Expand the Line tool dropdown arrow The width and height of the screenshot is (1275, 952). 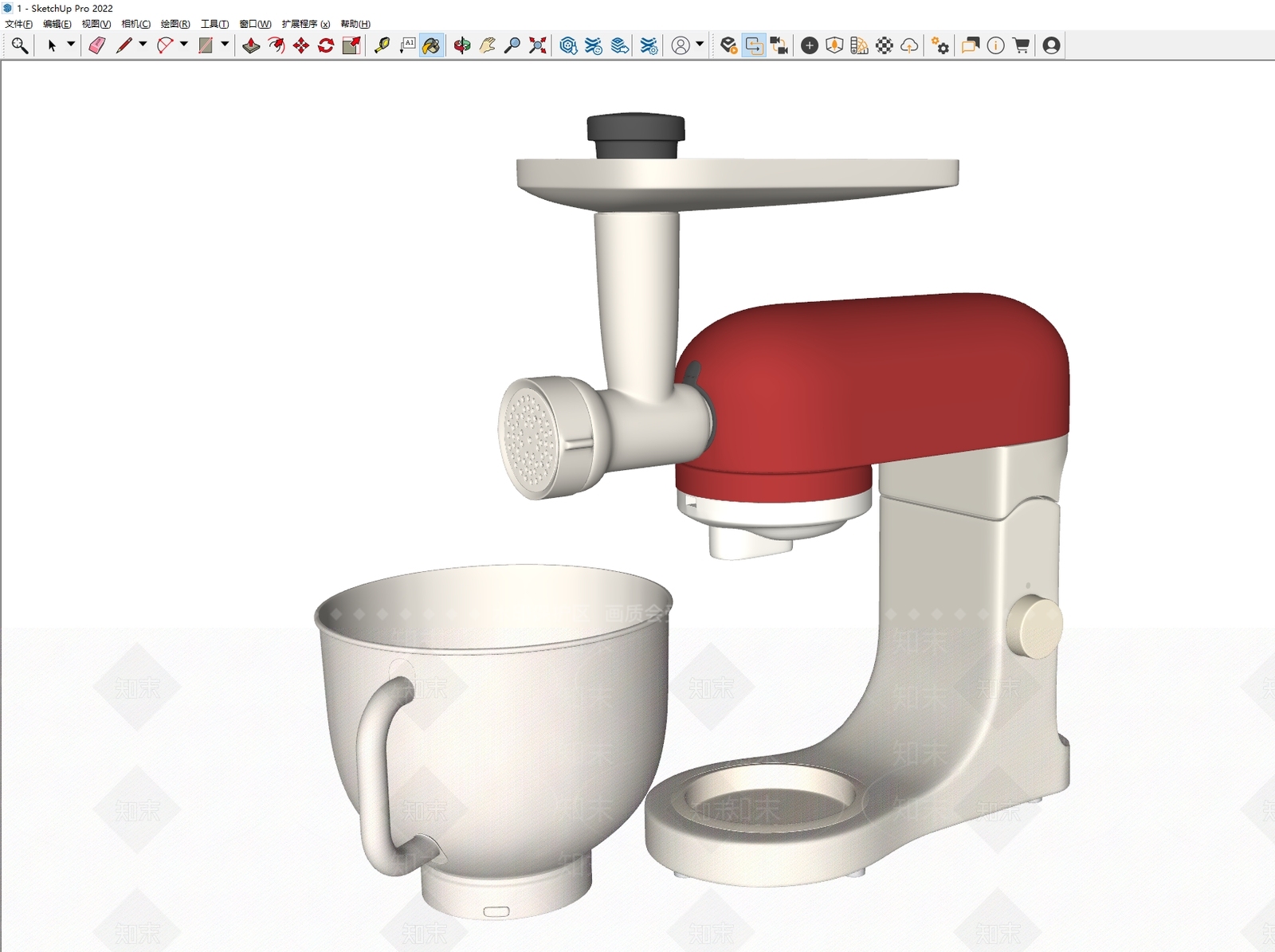point(143,45)
